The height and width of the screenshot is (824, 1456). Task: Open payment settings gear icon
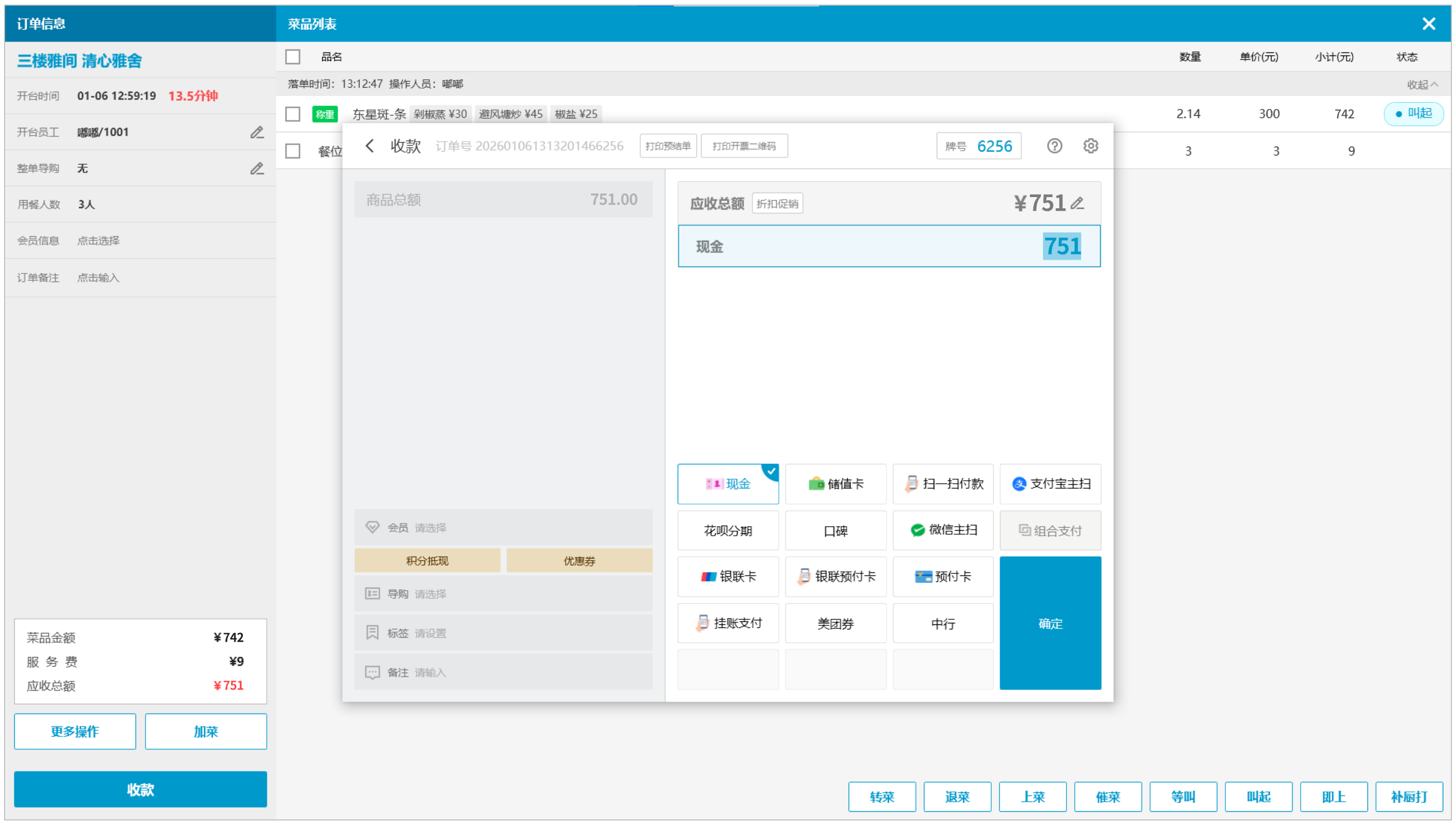(1090, 146)
